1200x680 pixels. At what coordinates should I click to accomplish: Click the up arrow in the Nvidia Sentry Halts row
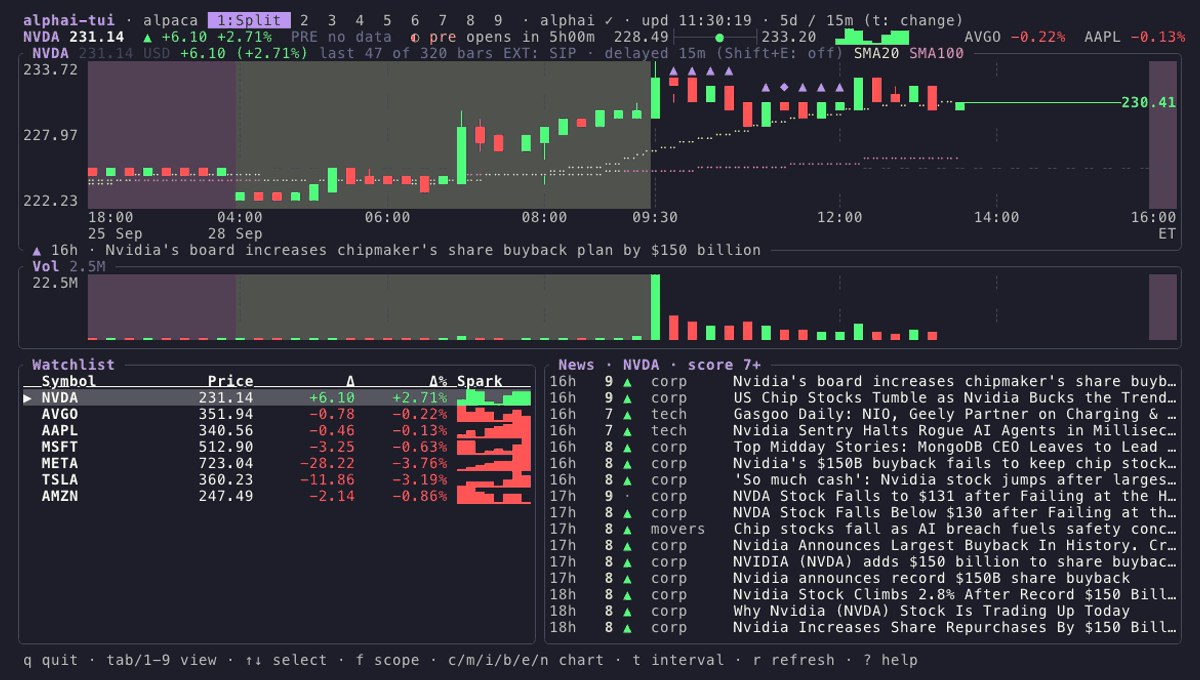point(627,430)
